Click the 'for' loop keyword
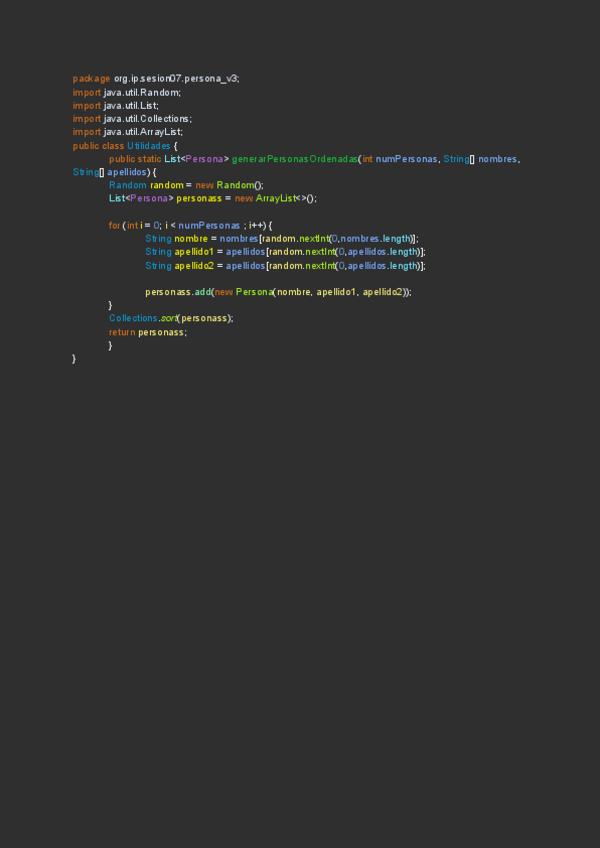 [115, 225]
